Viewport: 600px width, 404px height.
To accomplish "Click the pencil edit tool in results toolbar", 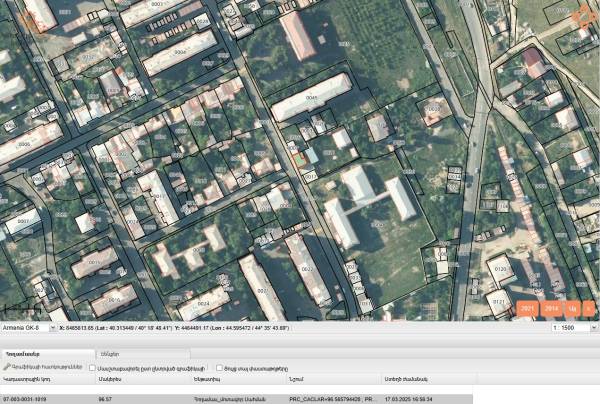I will pos(7,368).
